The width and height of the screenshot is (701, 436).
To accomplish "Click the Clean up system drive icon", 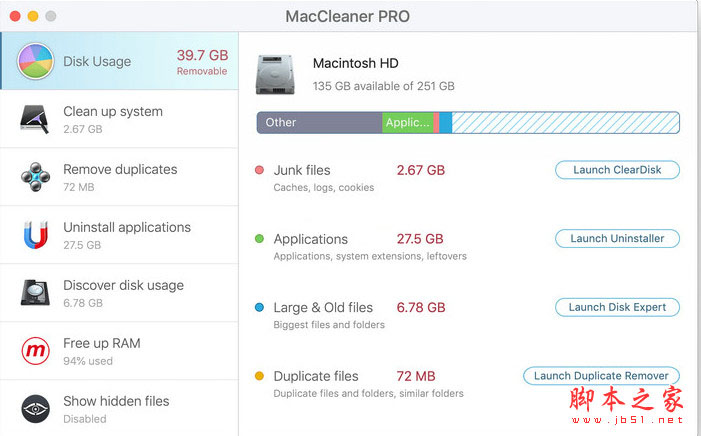I will (x=37, y=120).
